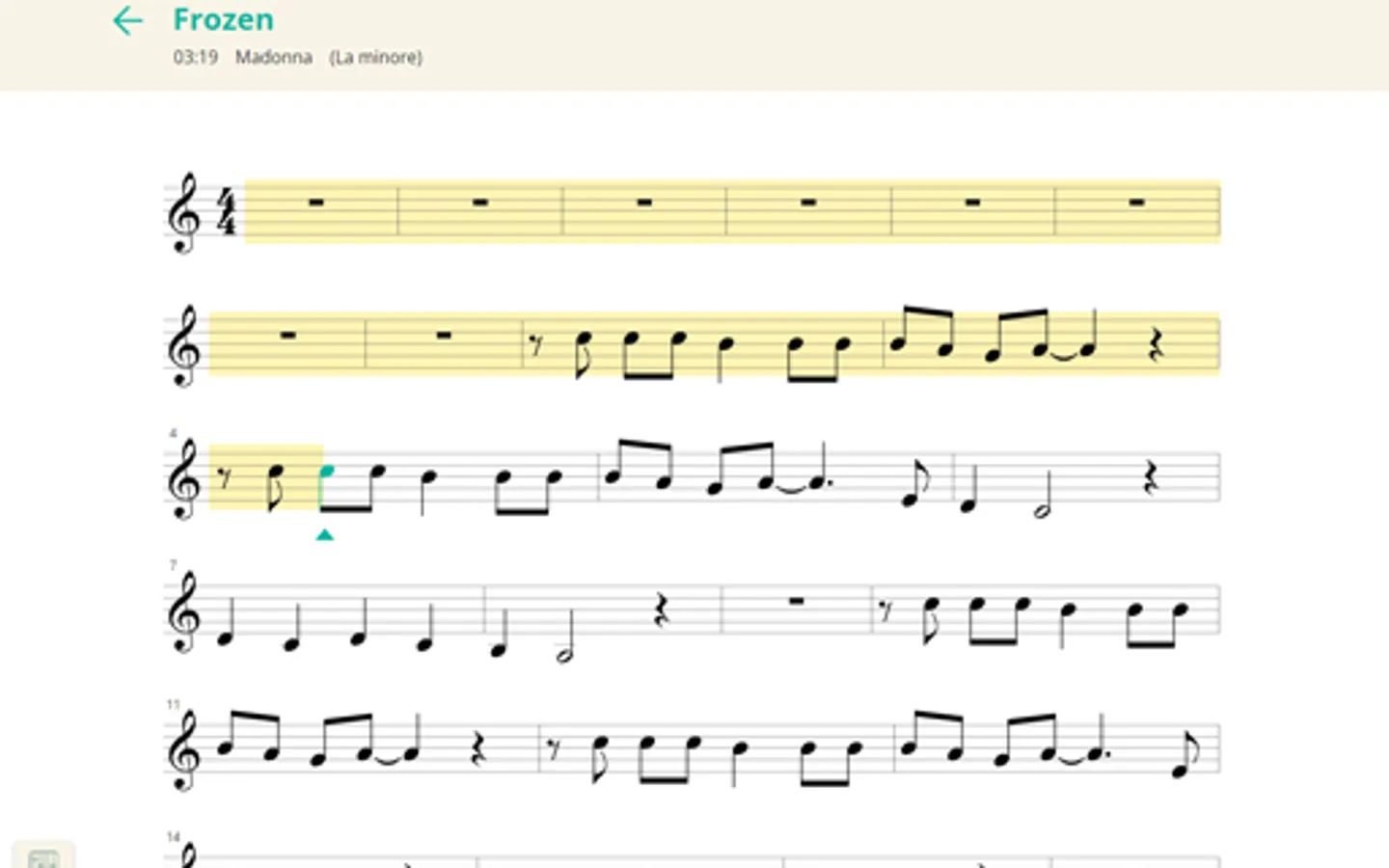Screen dimensions: 1389x868
Task: Click the 4/4 time signature
Action: point(226,212)
